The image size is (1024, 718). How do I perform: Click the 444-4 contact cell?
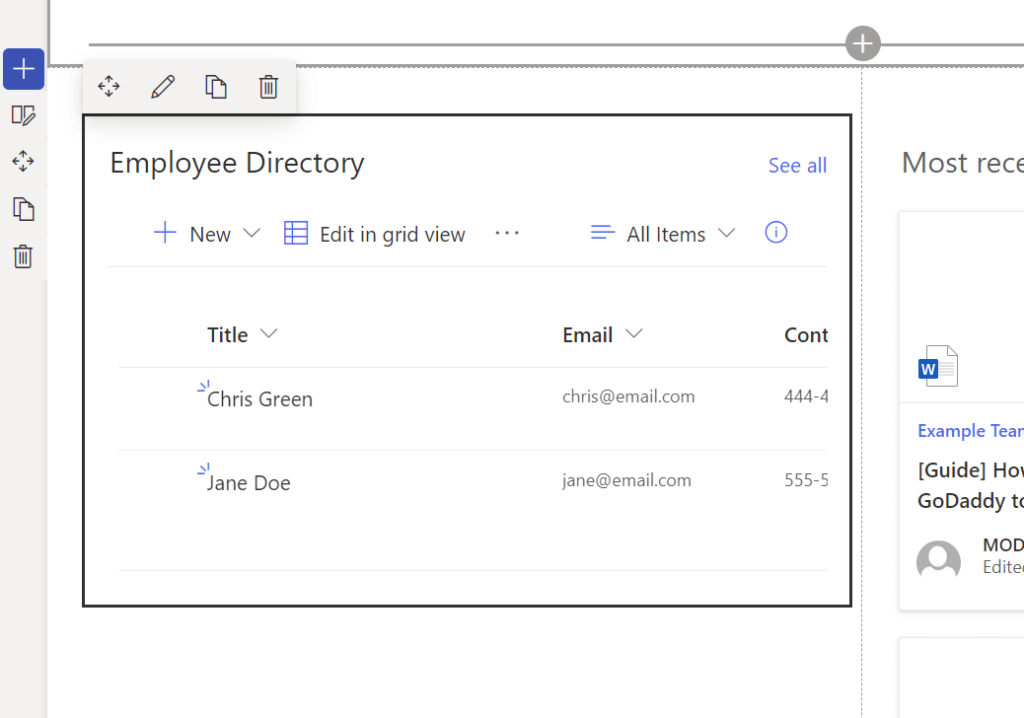[x=806, y=397]
